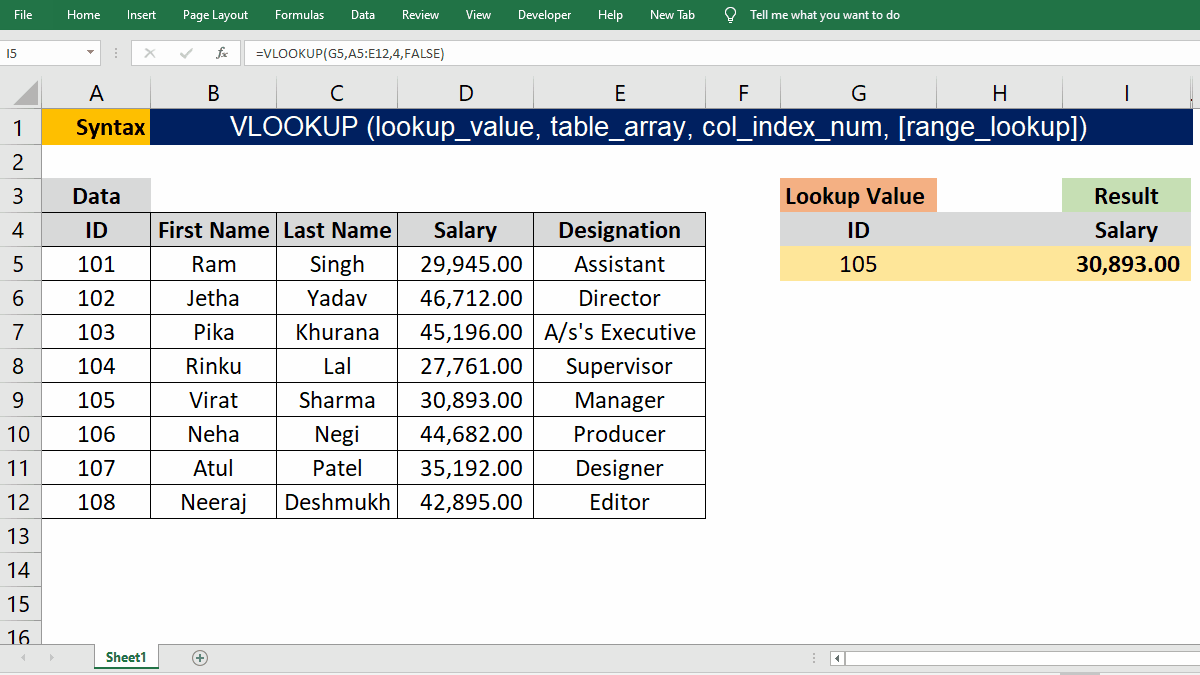Viewport: 1200px width, 675px height.
Task: Click the horizontal scrollbar left arrow
Action: pos(836,658)
